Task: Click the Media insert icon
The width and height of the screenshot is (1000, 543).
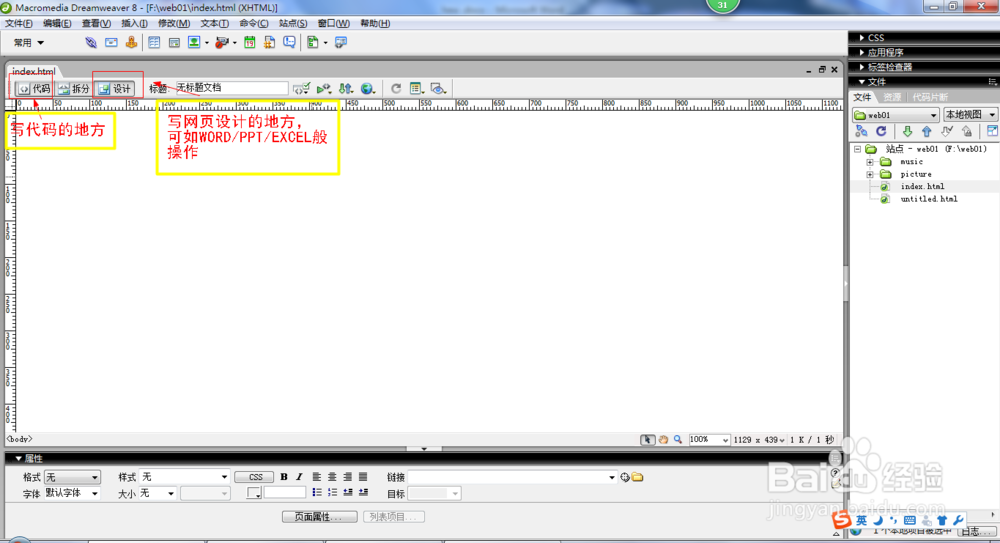Action: coord(222,43)
